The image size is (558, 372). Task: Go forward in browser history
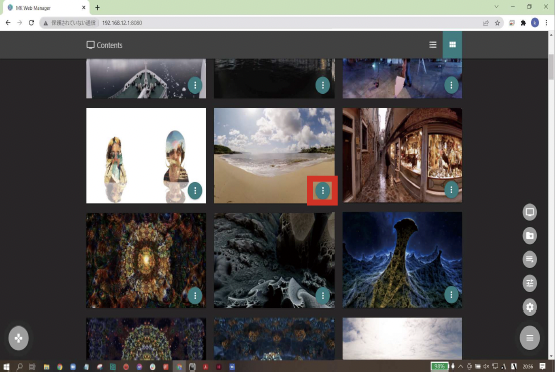coord(20,23)
